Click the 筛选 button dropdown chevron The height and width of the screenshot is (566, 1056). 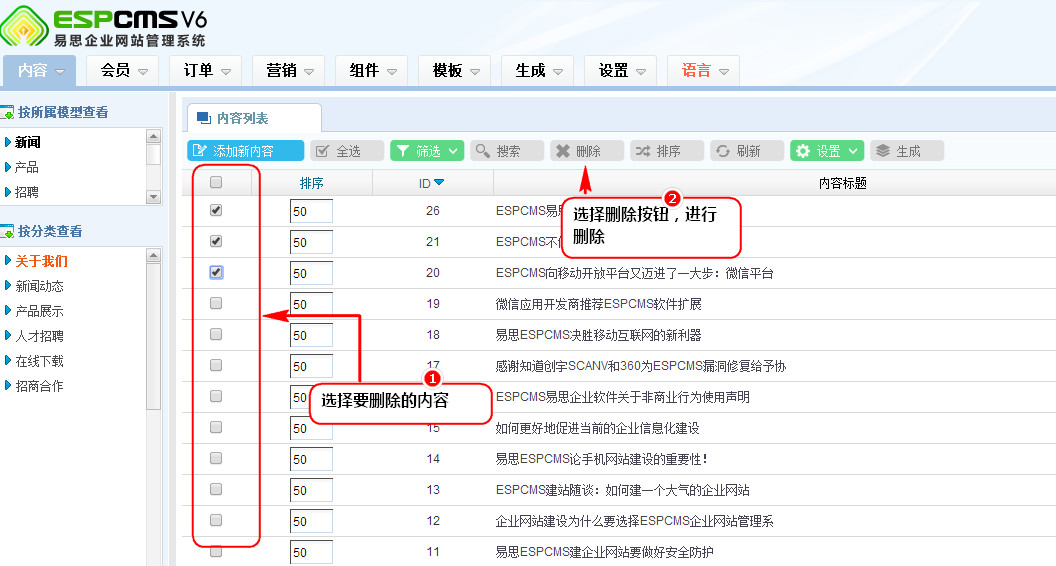(453, 151)
